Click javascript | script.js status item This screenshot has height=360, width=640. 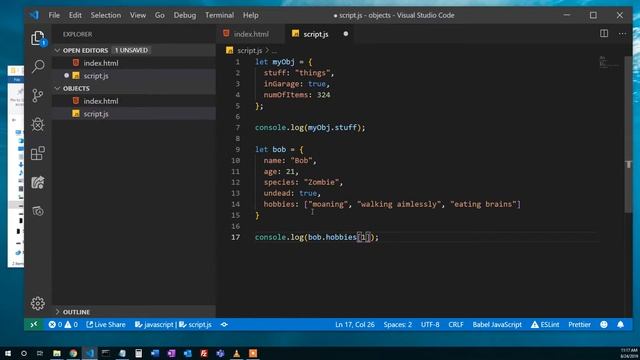(x=173, y=324)
